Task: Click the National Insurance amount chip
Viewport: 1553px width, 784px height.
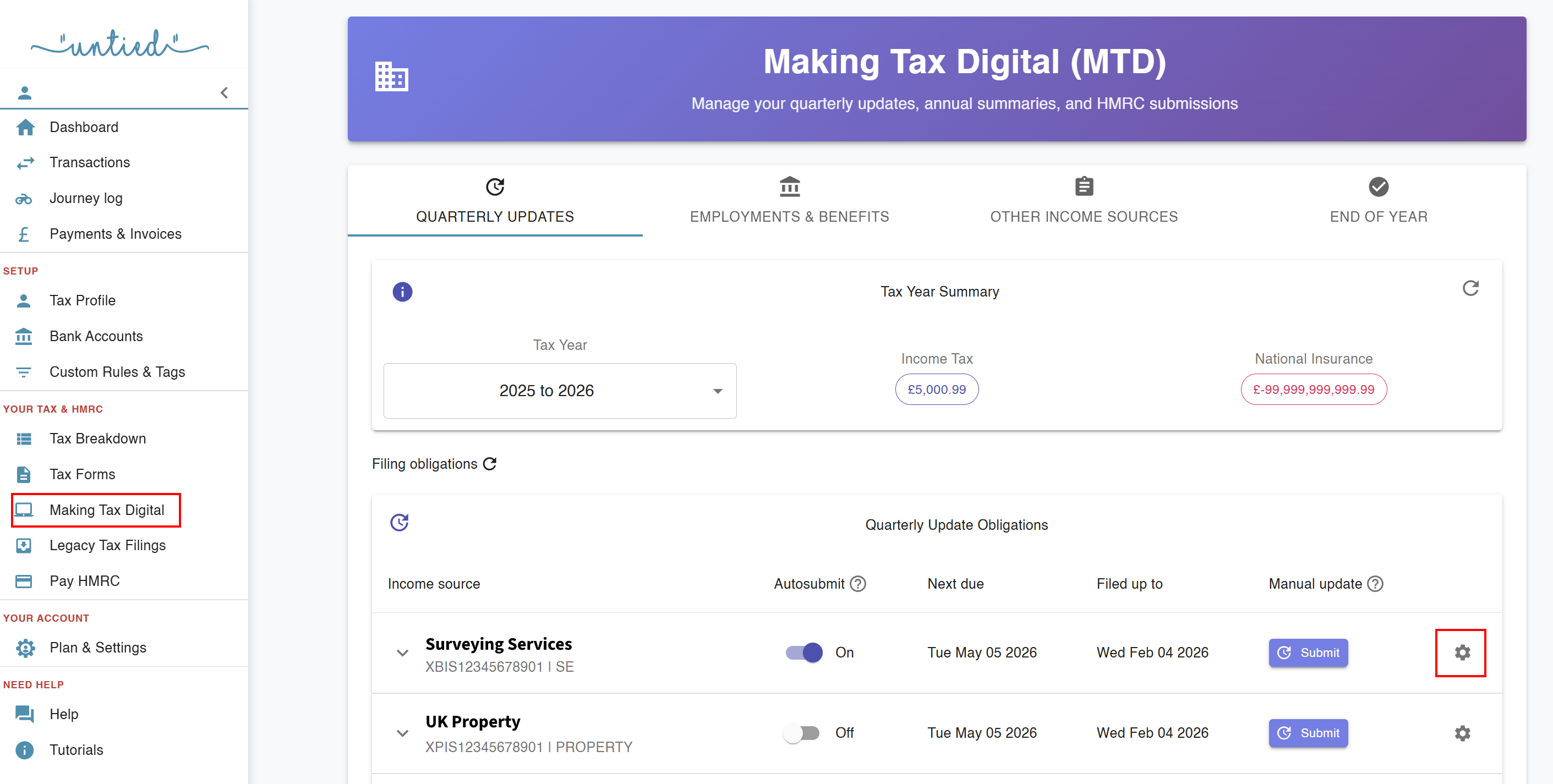Action: tap(1314, 390)
